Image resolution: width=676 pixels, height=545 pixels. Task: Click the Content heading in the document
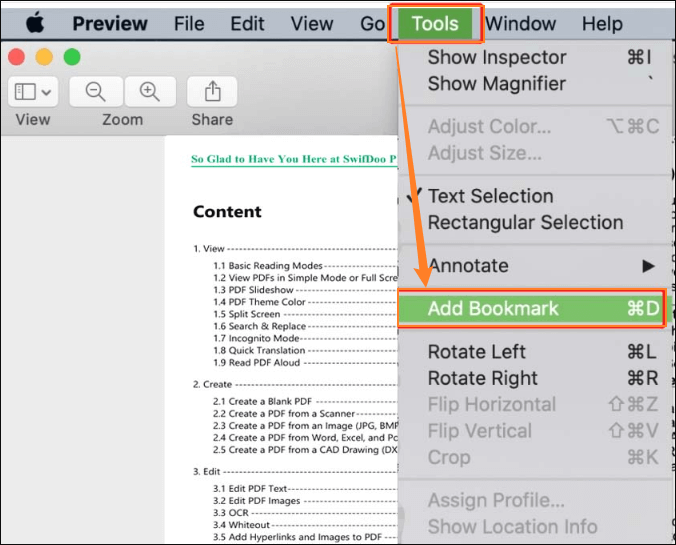pyautogui.click(x=227, y=212)
